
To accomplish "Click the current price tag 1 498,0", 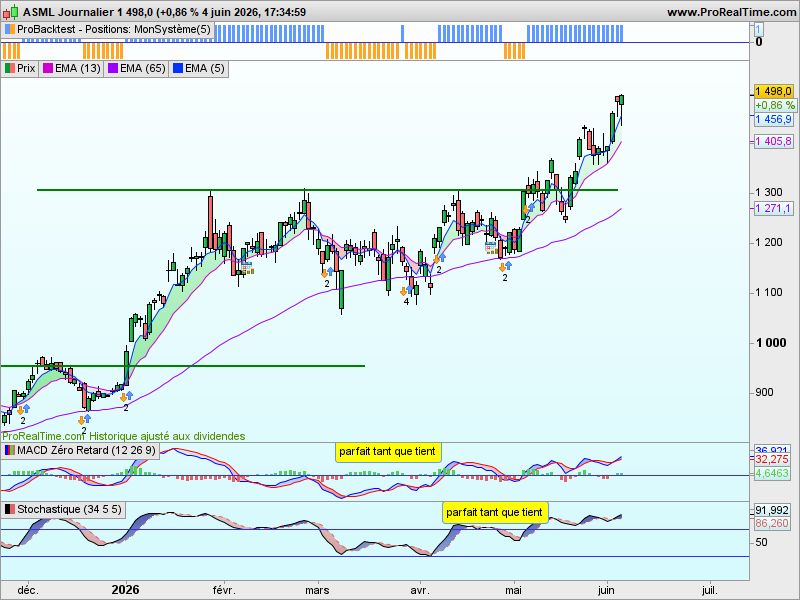I will click(x=773, y=91).
